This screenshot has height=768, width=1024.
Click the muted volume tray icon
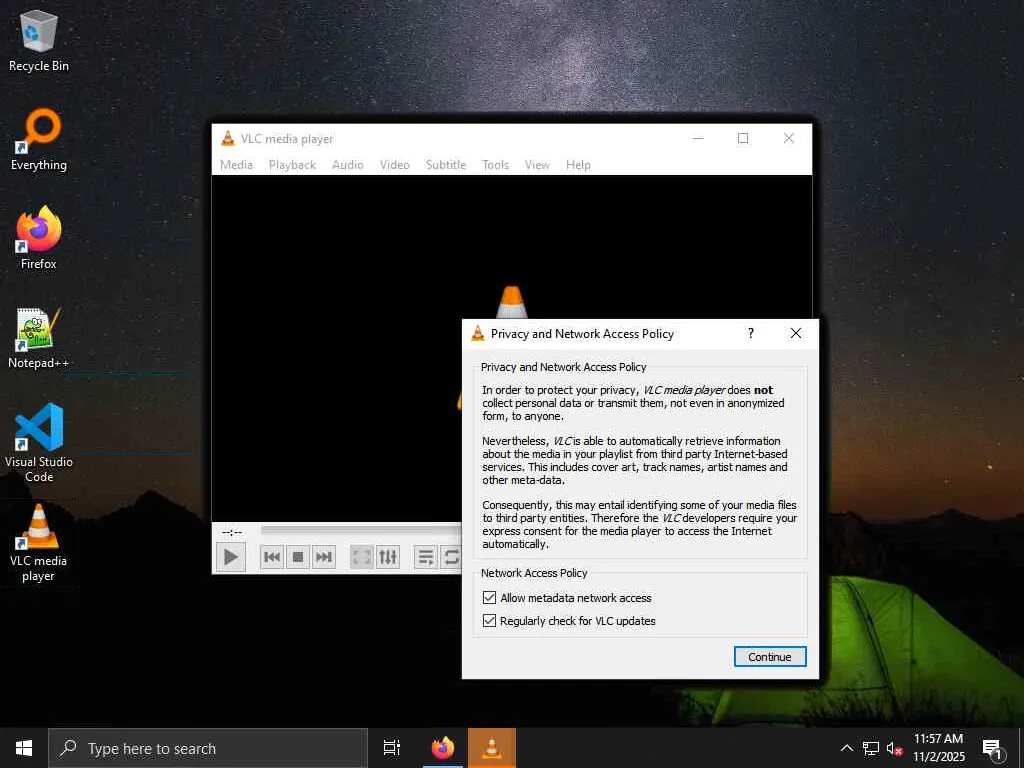pos(895,748)
